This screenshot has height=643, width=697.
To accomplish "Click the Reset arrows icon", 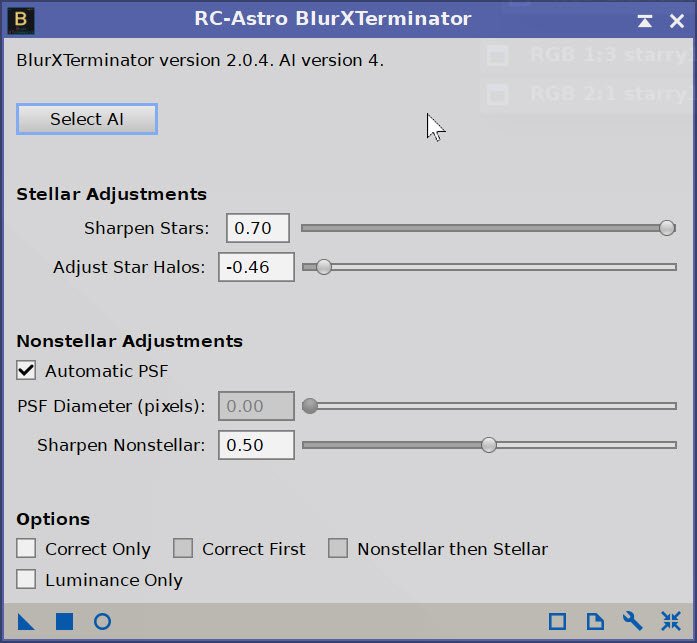I will 671,621.
